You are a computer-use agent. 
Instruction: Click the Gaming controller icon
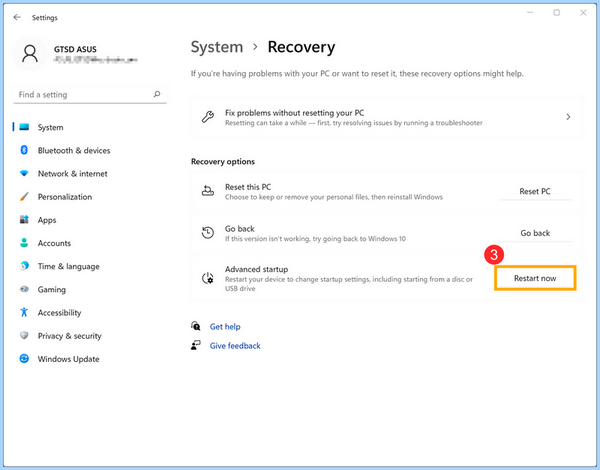24,289
